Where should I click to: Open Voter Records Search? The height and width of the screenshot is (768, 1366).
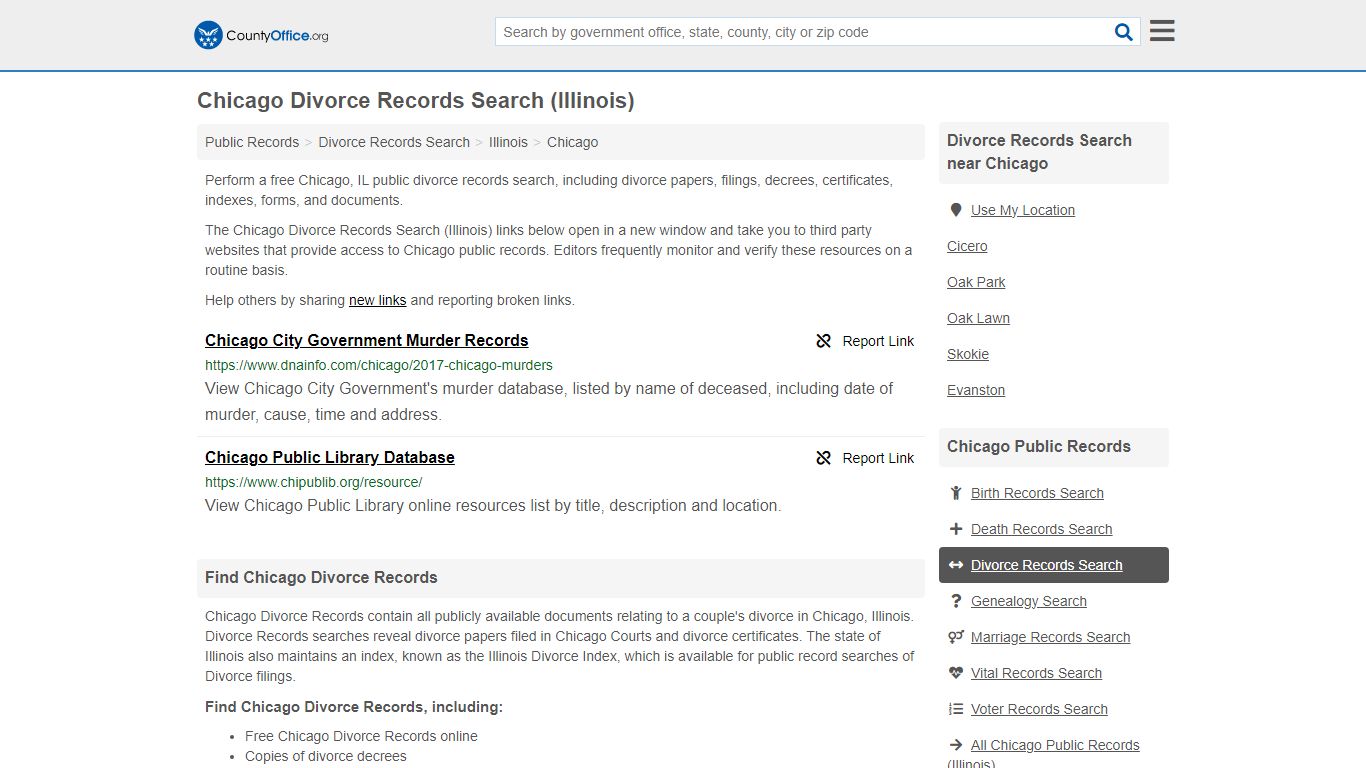[x=1039, y=709]
